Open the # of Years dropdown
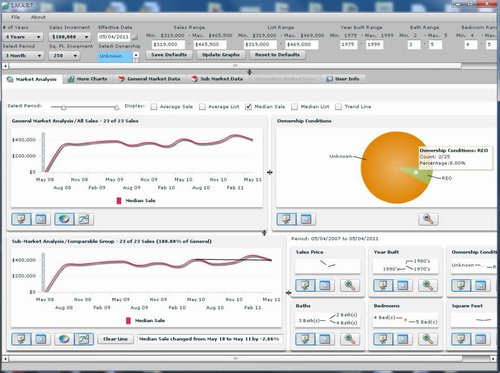This screenshot has height=373, width=500. 23,37
